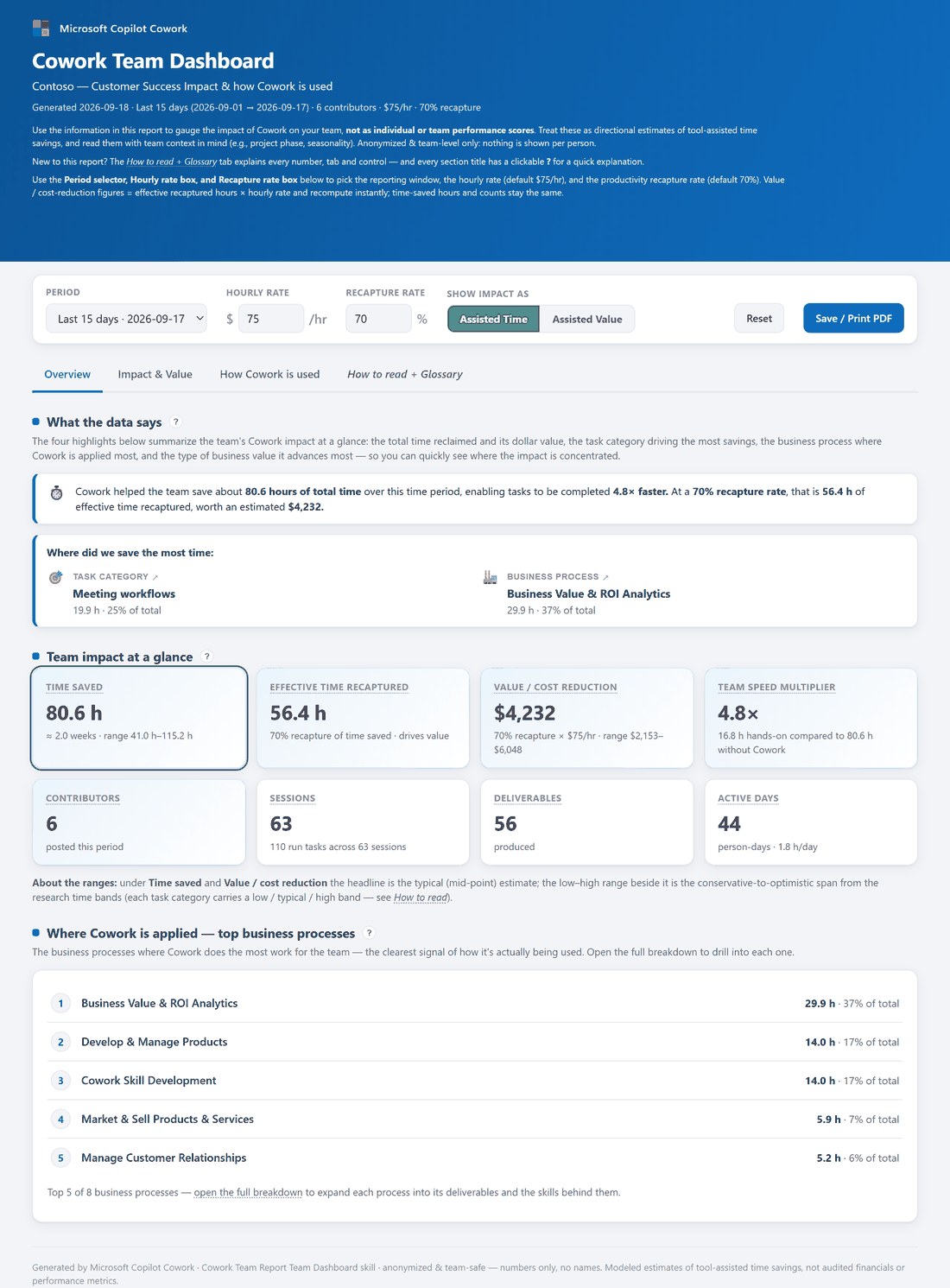Click the help icon beside Team impact at a glance
Viewport: 950px width, 1288px height.
207,657
